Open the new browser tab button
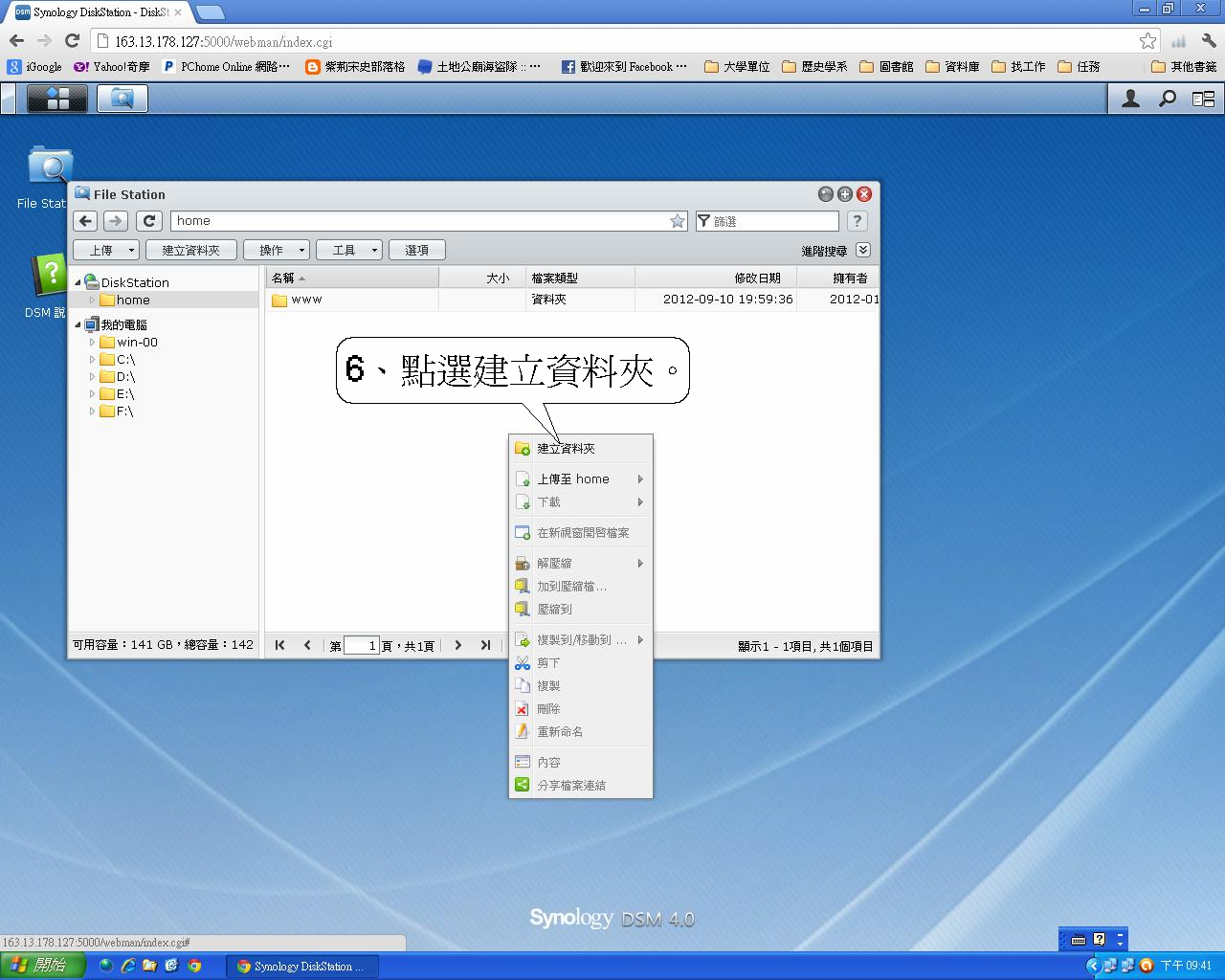The image size is (1225, 980). coord(211,12)
